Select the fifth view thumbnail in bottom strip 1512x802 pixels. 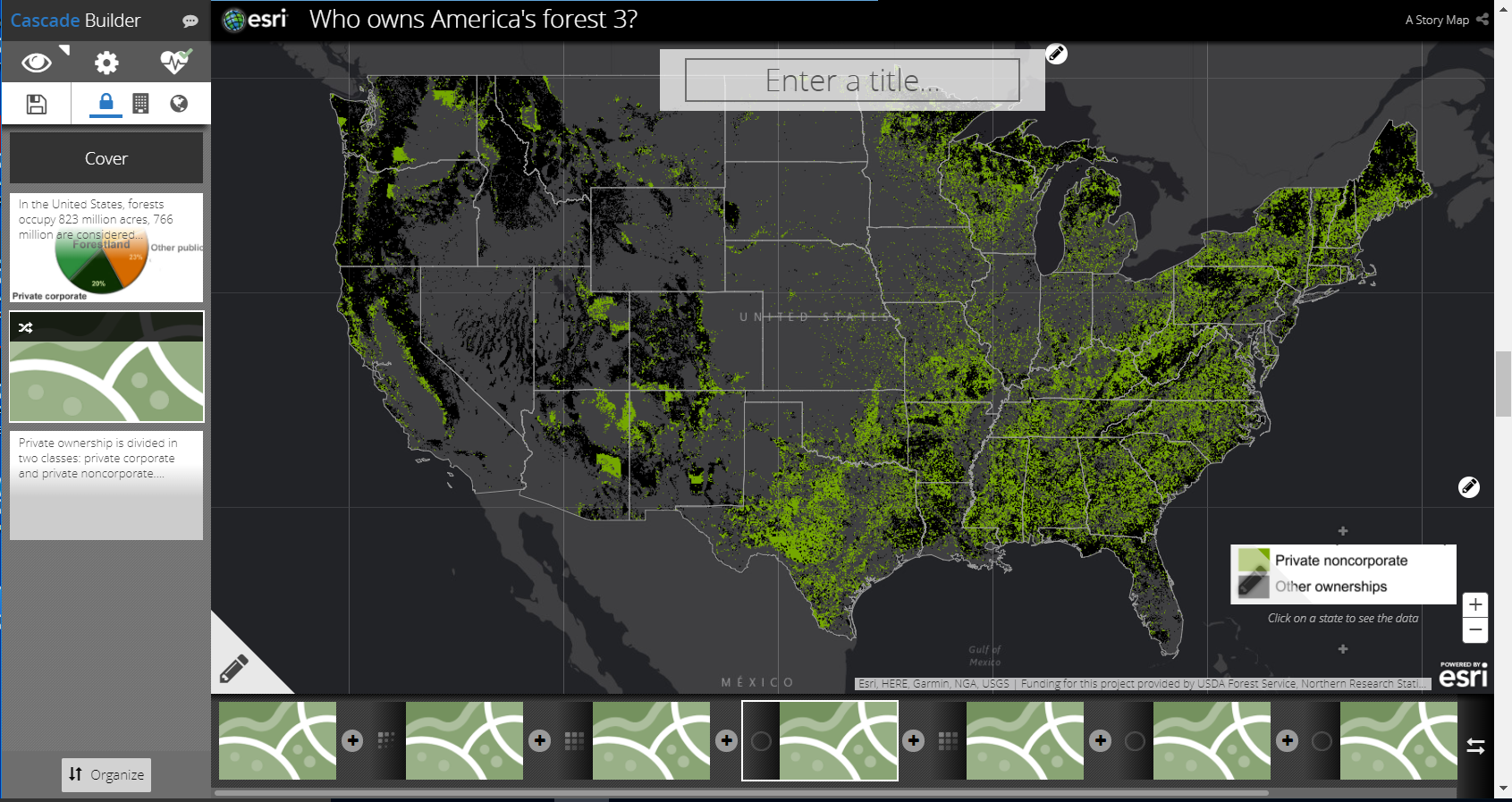[x=1026, y=740]
